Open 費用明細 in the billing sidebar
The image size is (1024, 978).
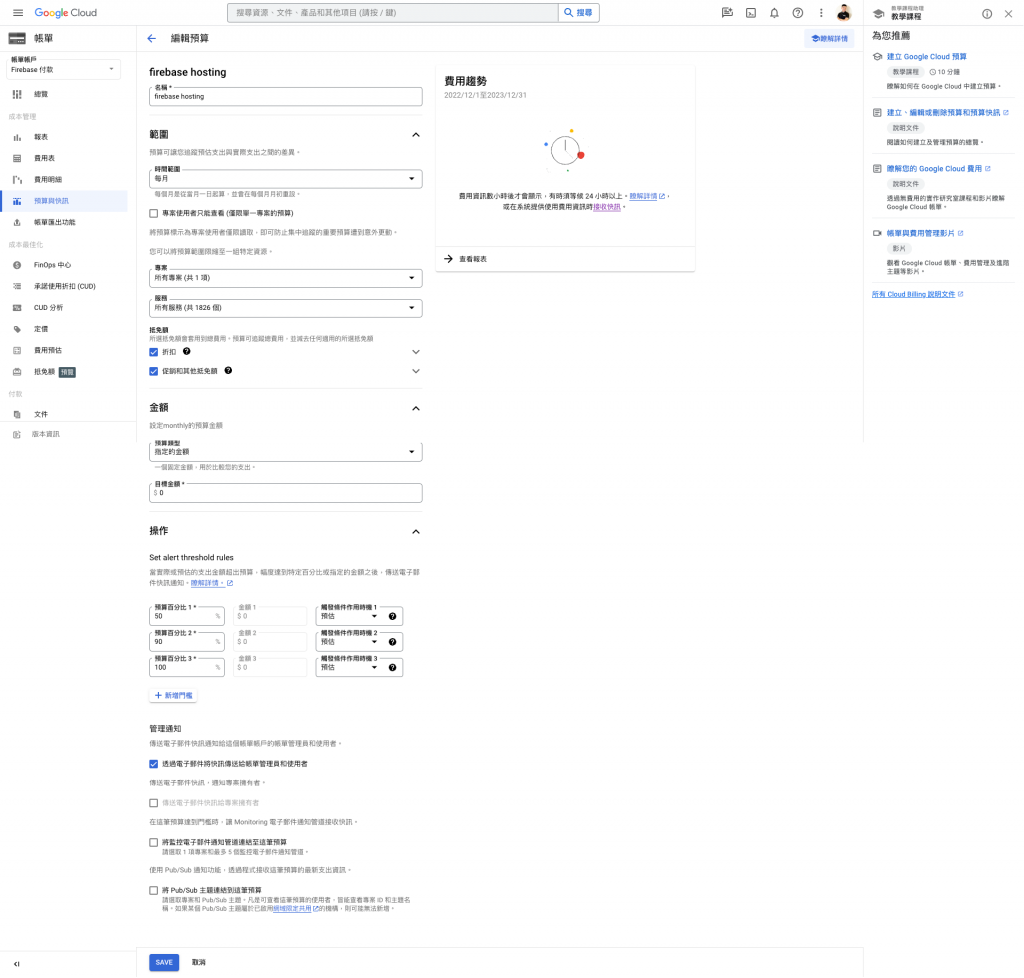click(64, 180)
